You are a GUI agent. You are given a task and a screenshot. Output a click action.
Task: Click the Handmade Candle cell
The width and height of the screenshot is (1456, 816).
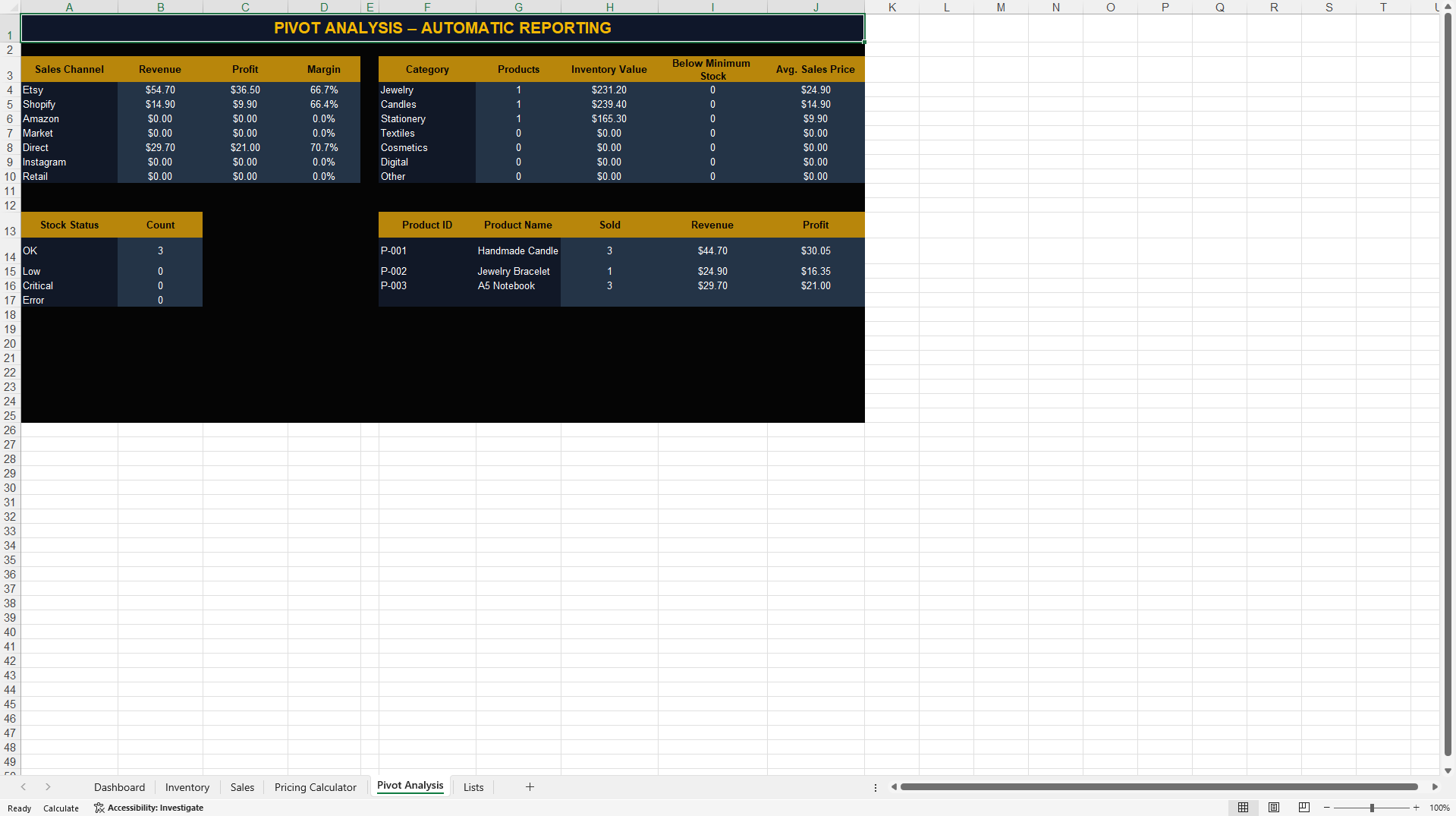tap(518, 250)
